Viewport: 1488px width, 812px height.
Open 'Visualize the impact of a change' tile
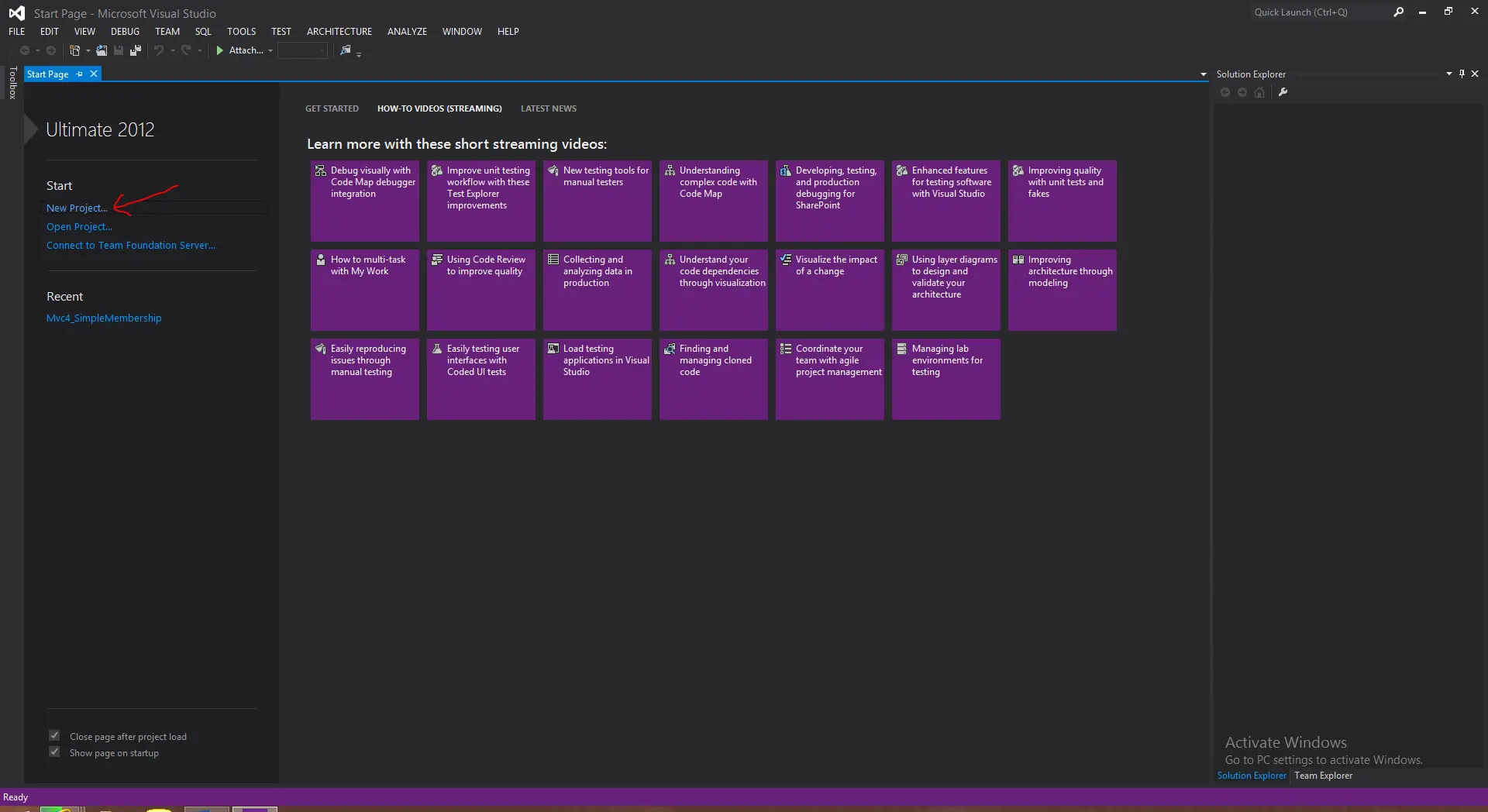(x=830, y=290)
